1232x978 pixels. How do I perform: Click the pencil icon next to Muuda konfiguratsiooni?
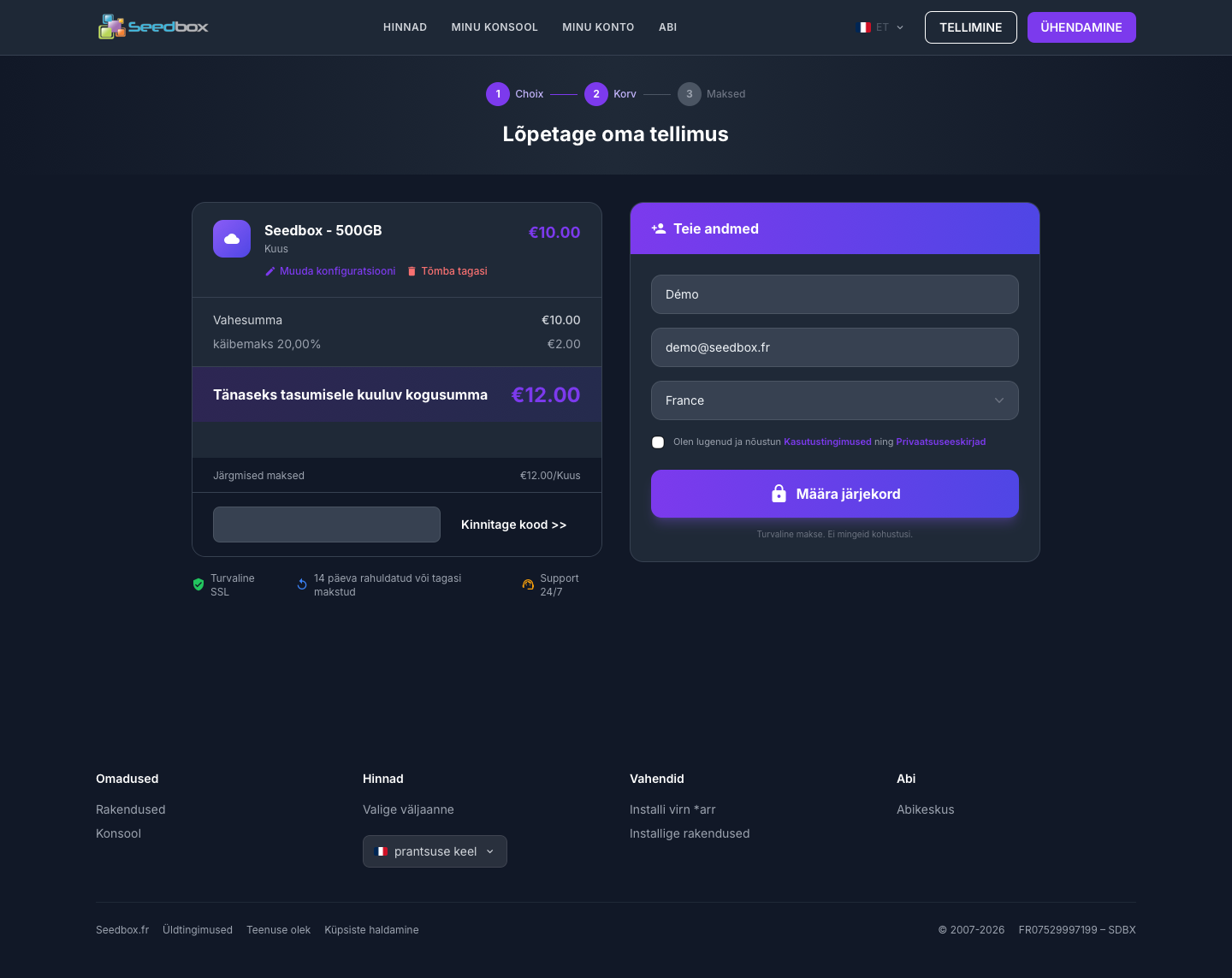pyautogui.click(x=270, y=271)
